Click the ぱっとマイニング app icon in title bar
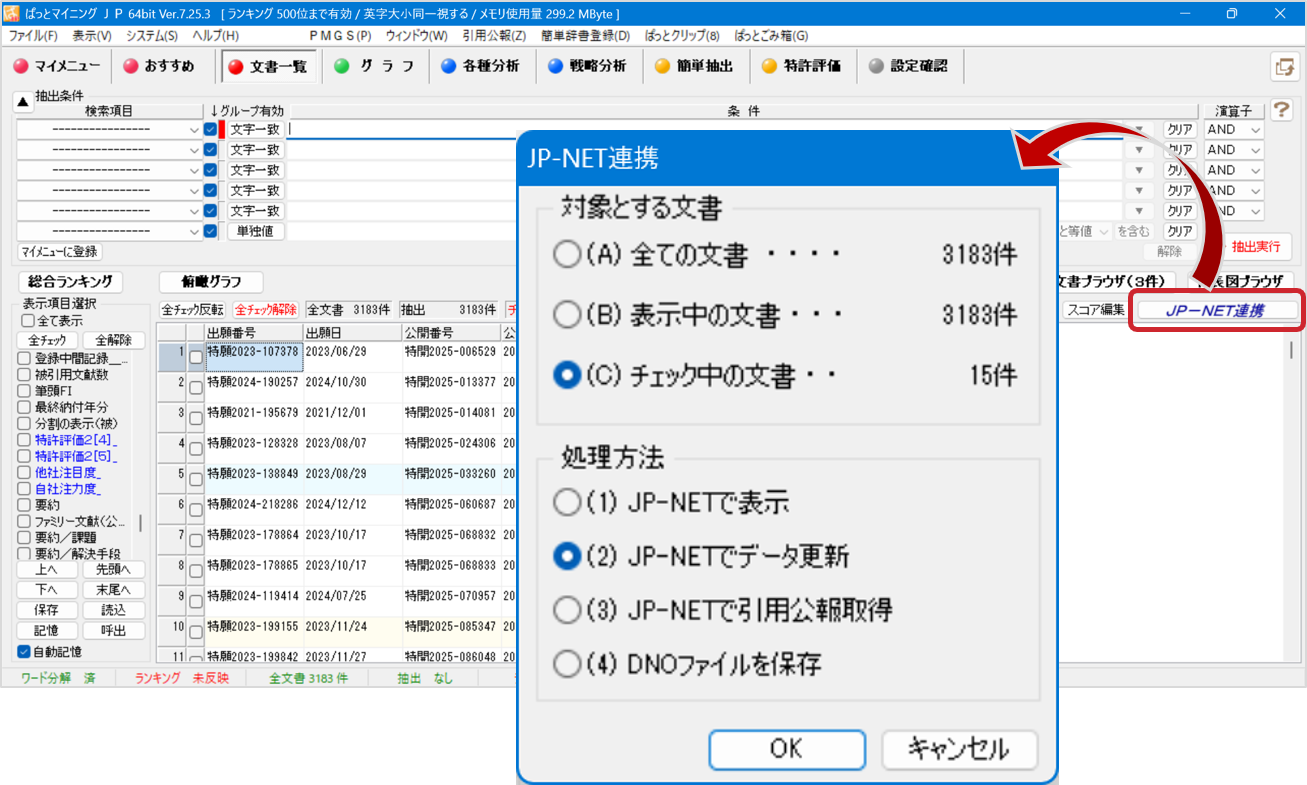1307x785 pixels. [x=11, y=13]
